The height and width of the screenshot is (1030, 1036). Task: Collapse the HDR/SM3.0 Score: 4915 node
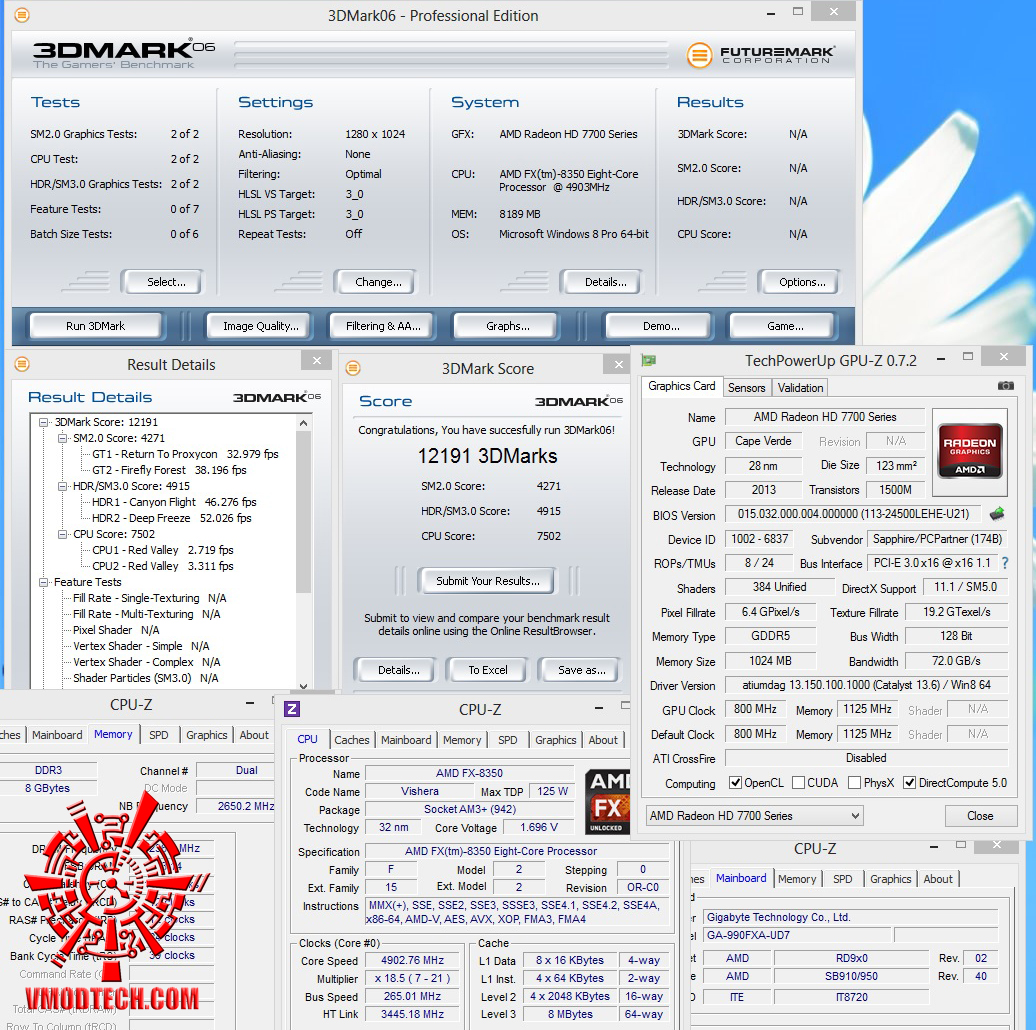click(x=62, y=486)
